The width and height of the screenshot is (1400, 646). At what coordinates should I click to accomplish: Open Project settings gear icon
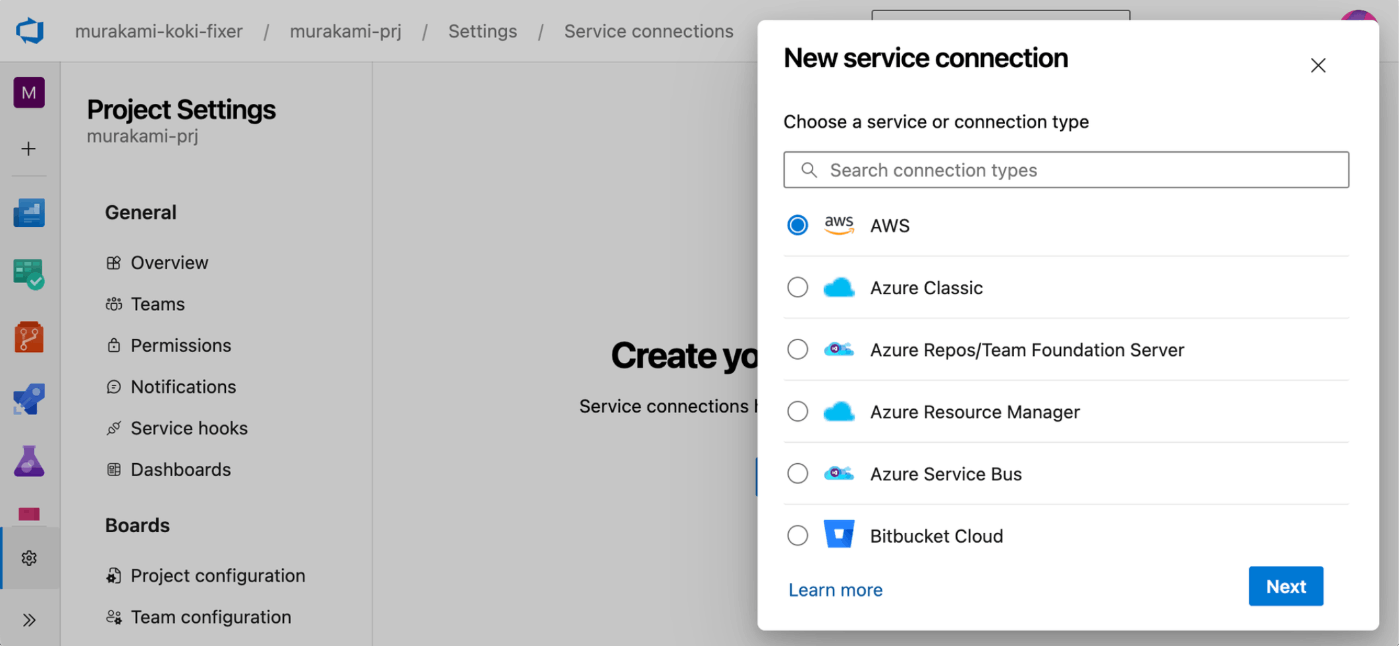(29, 558)
